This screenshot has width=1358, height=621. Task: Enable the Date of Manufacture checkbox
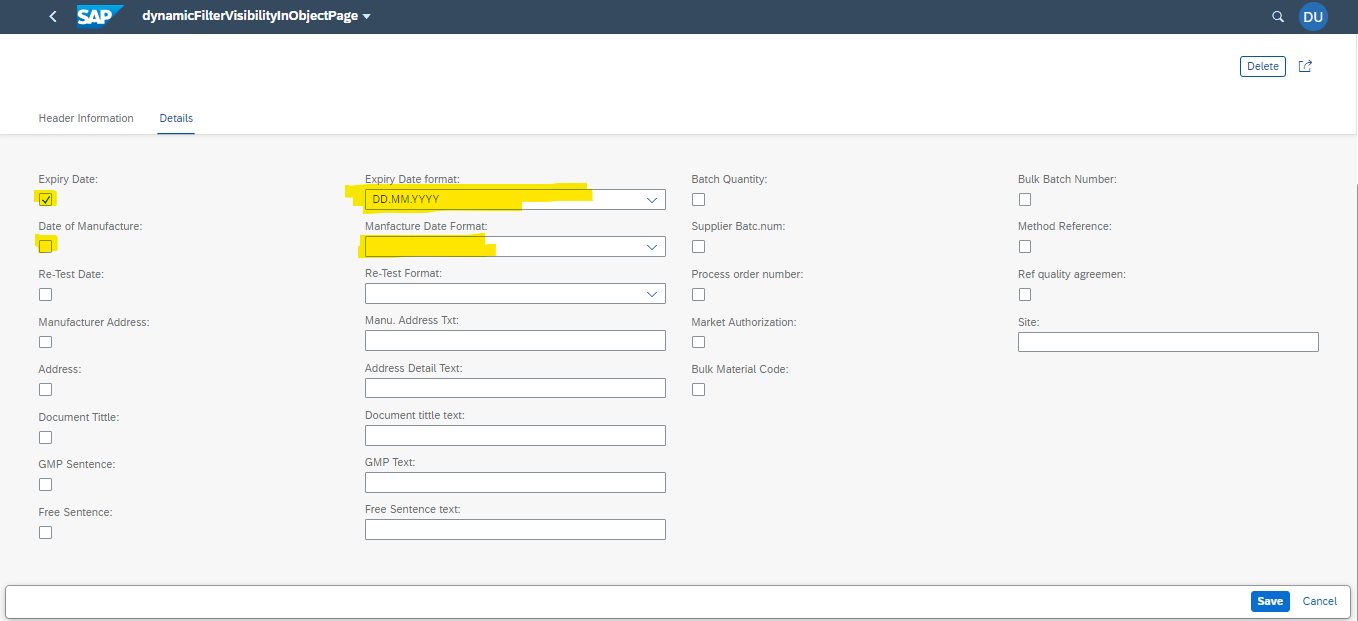[45, 246]
